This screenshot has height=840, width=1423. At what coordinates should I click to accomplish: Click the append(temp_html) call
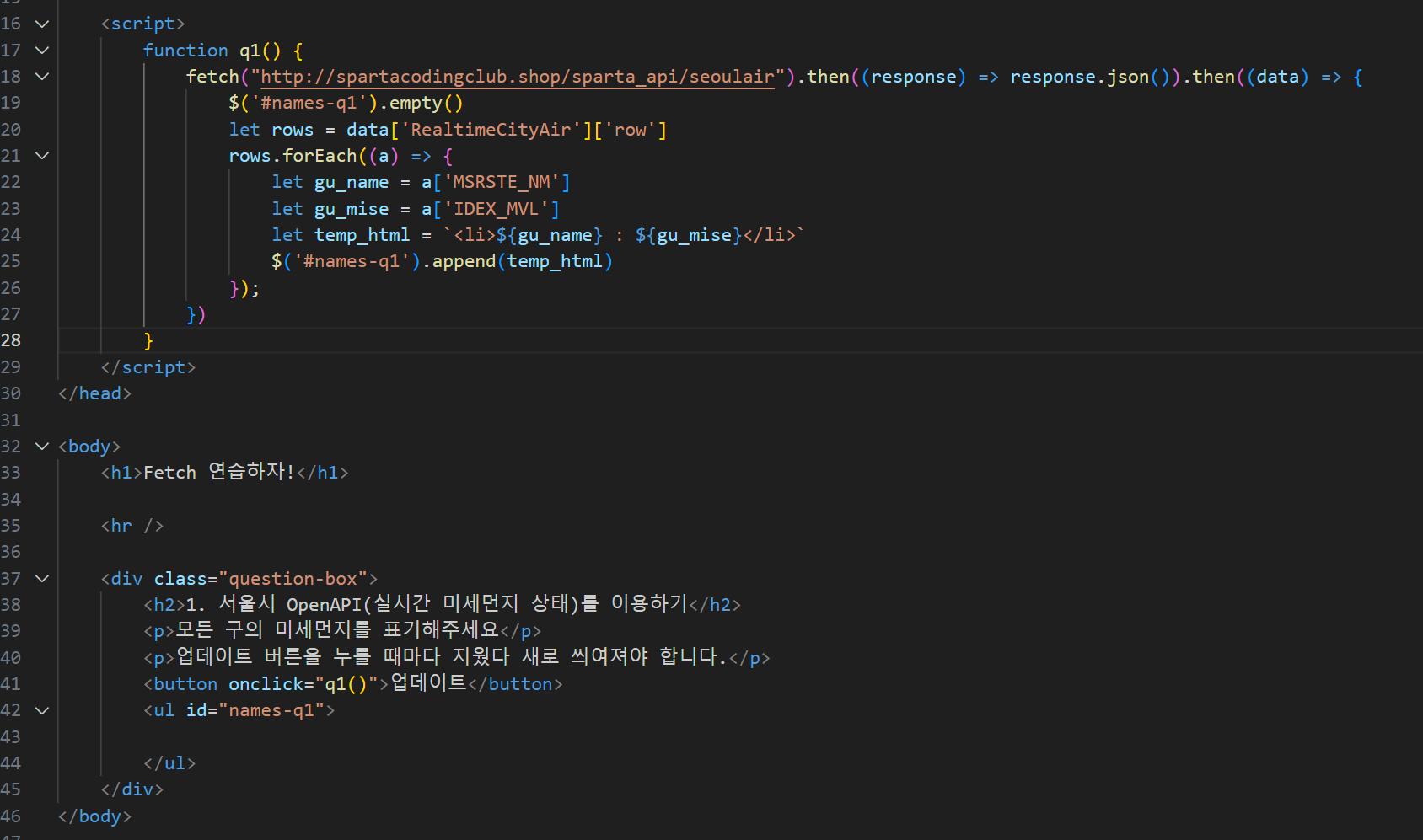(523, 261)
